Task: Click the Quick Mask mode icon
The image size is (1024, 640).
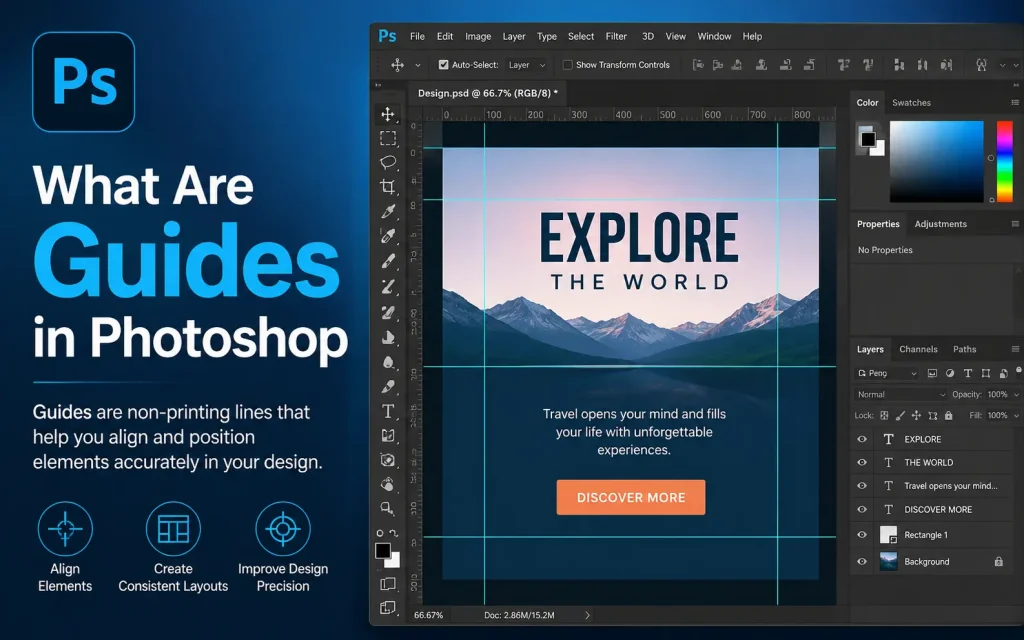Action: point(388,583)
